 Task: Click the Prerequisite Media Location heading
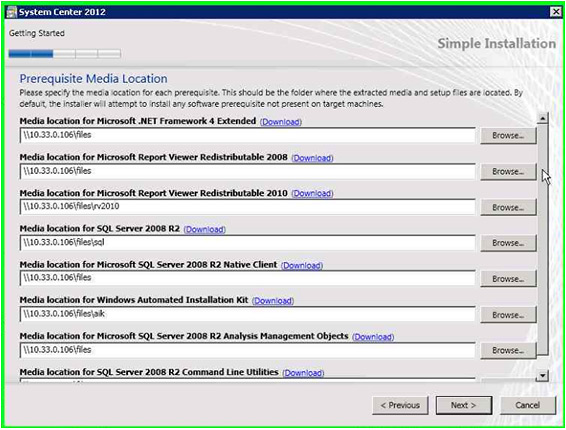pos(93,79)
